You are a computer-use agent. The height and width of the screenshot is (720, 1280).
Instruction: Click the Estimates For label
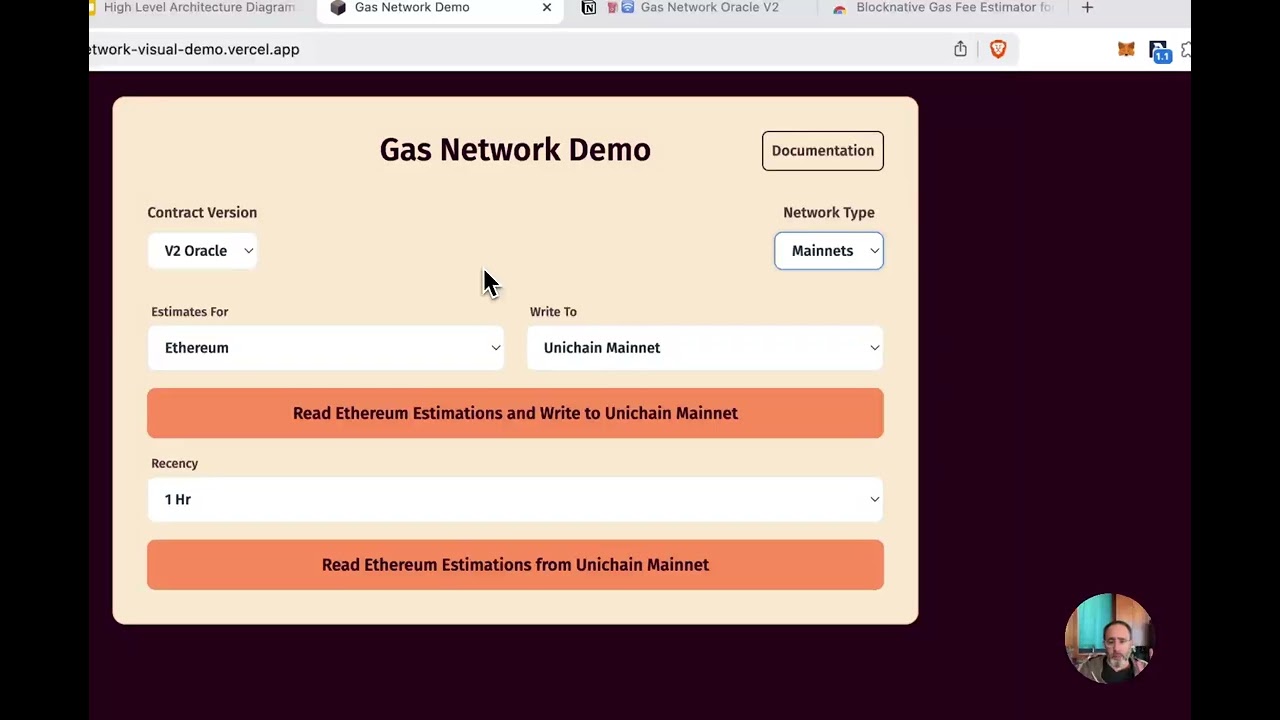190,312
